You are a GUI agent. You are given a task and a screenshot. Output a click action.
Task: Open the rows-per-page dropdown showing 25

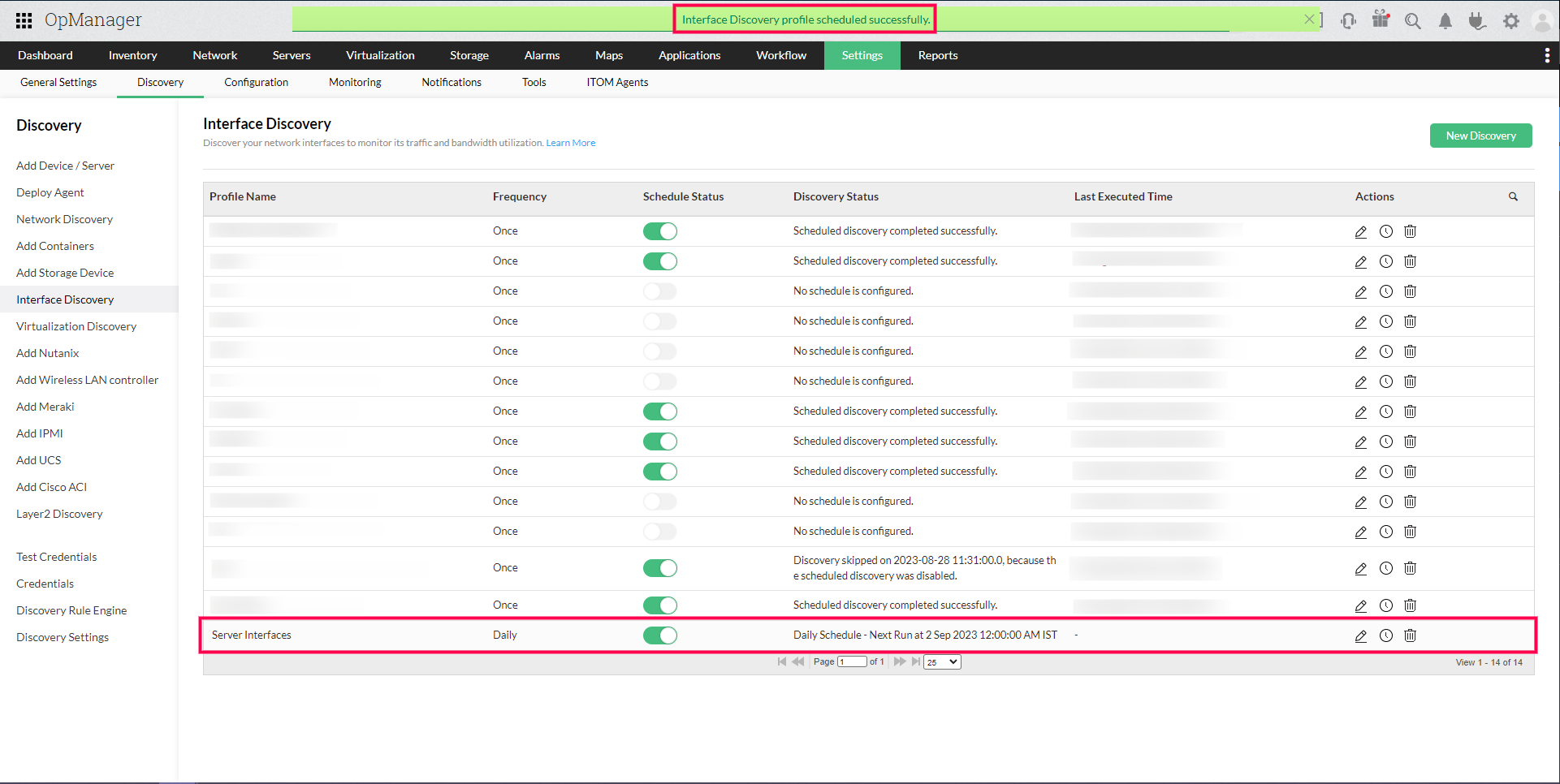[942, 662]
